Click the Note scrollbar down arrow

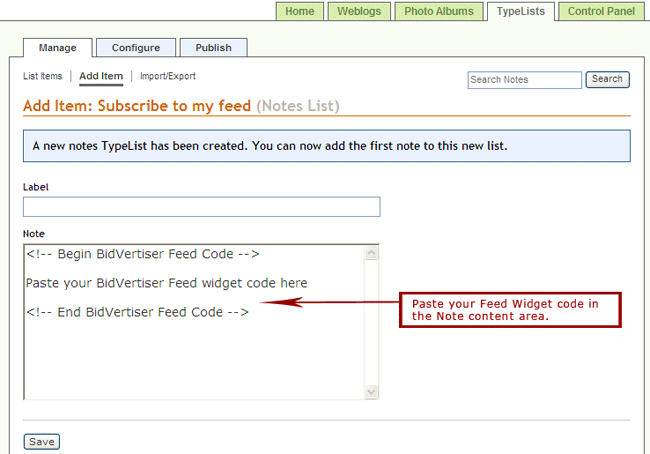click(371, 392)
